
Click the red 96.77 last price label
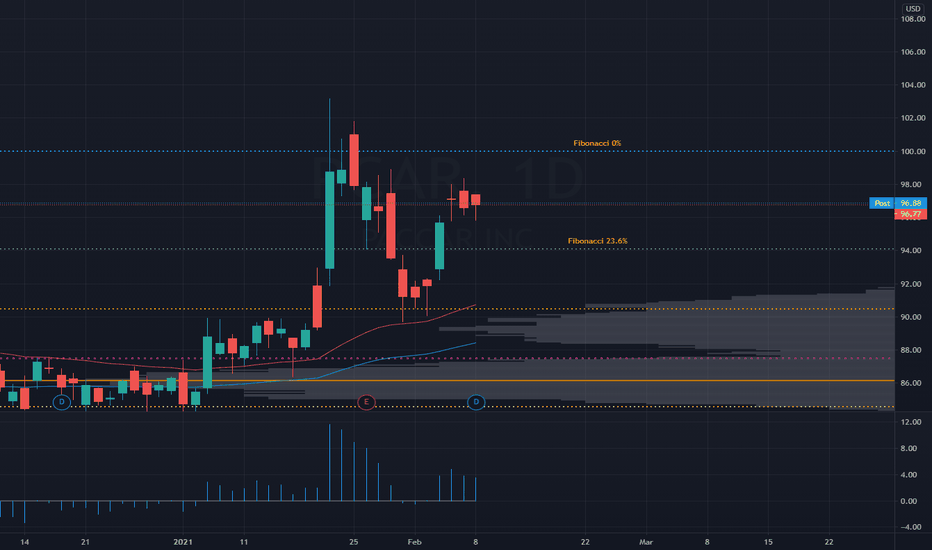pyautogui.click(x=910, y=214)
